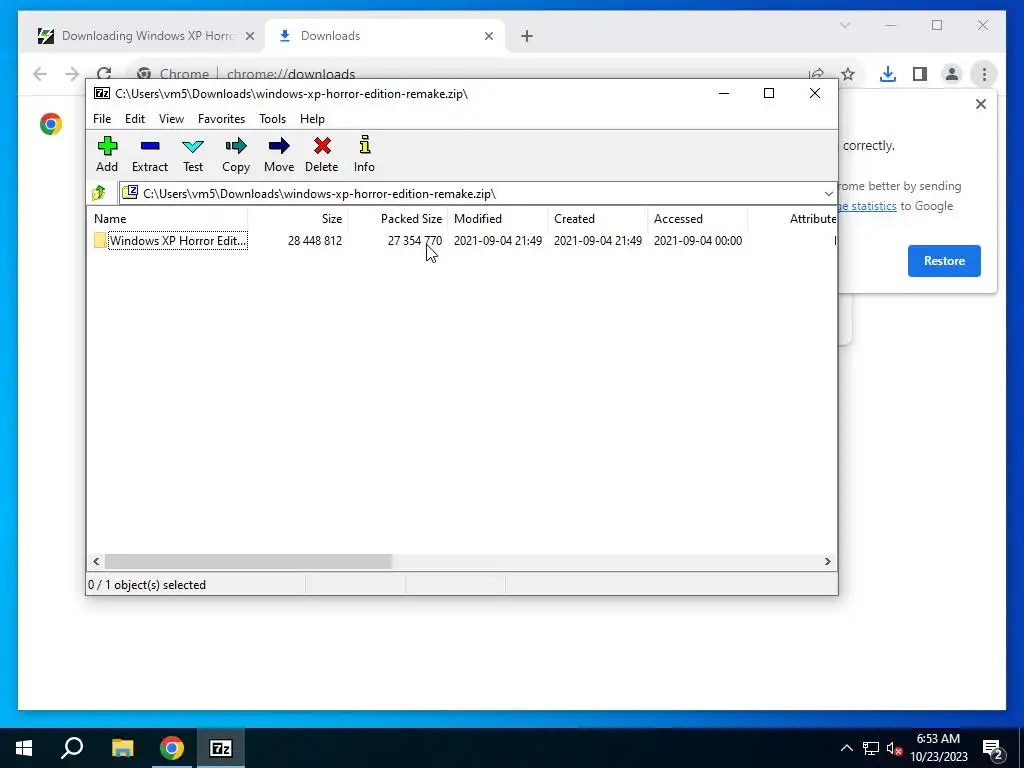Click the Chrome logo on Downloads page

click(50, 124)
